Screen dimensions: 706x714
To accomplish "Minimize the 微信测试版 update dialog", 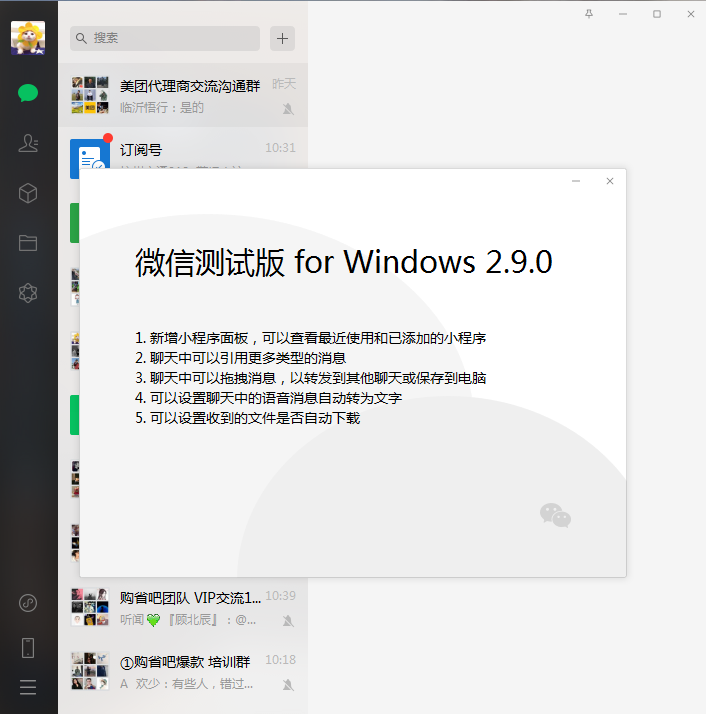I will [x=576, y=181].
